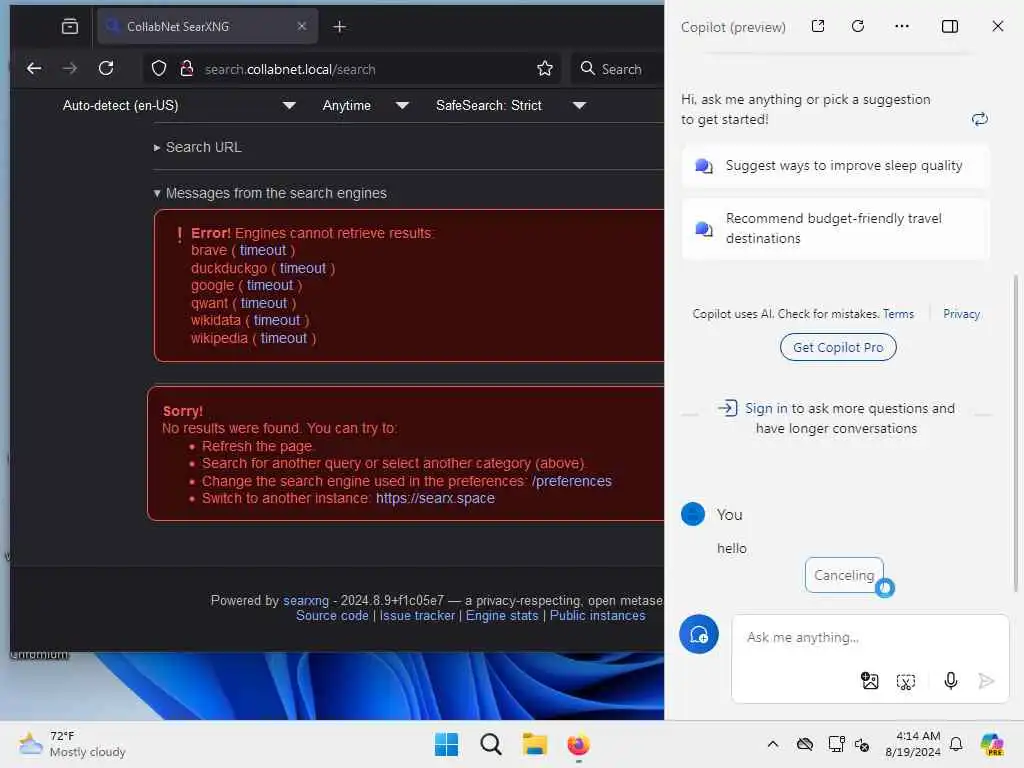Click Get Copilot Pro button
Screen dimensions: 1024x768
coord(838,347)
